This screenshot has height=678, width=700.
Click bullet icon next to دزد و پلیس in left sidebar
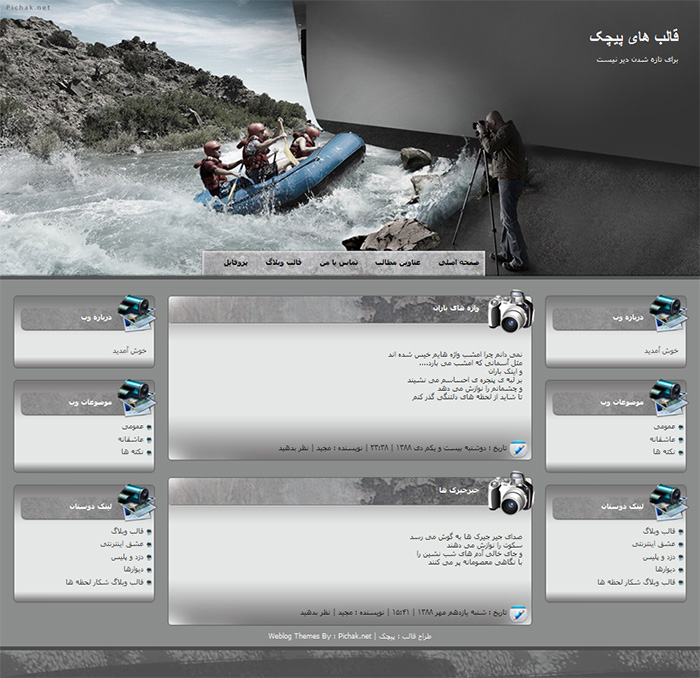pos(149,557)
